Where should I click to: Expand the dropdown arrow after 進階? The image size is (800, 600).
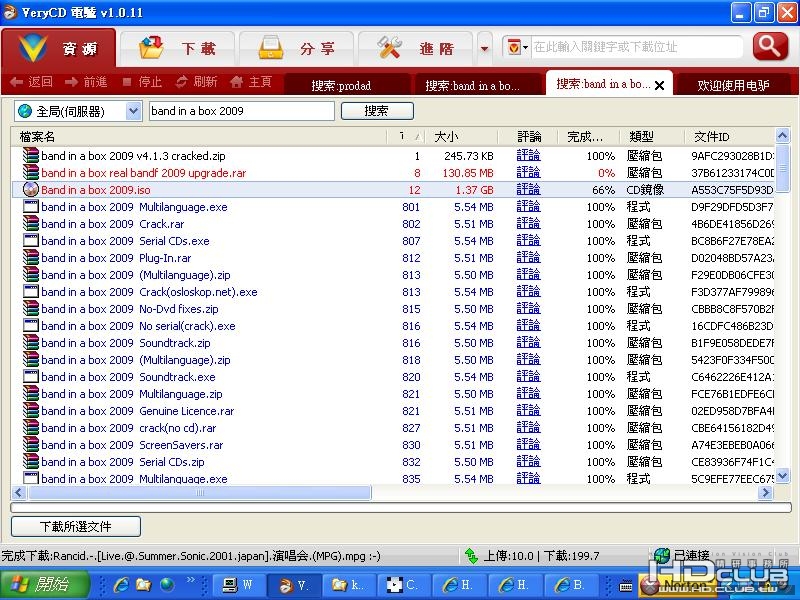[485, 48]
